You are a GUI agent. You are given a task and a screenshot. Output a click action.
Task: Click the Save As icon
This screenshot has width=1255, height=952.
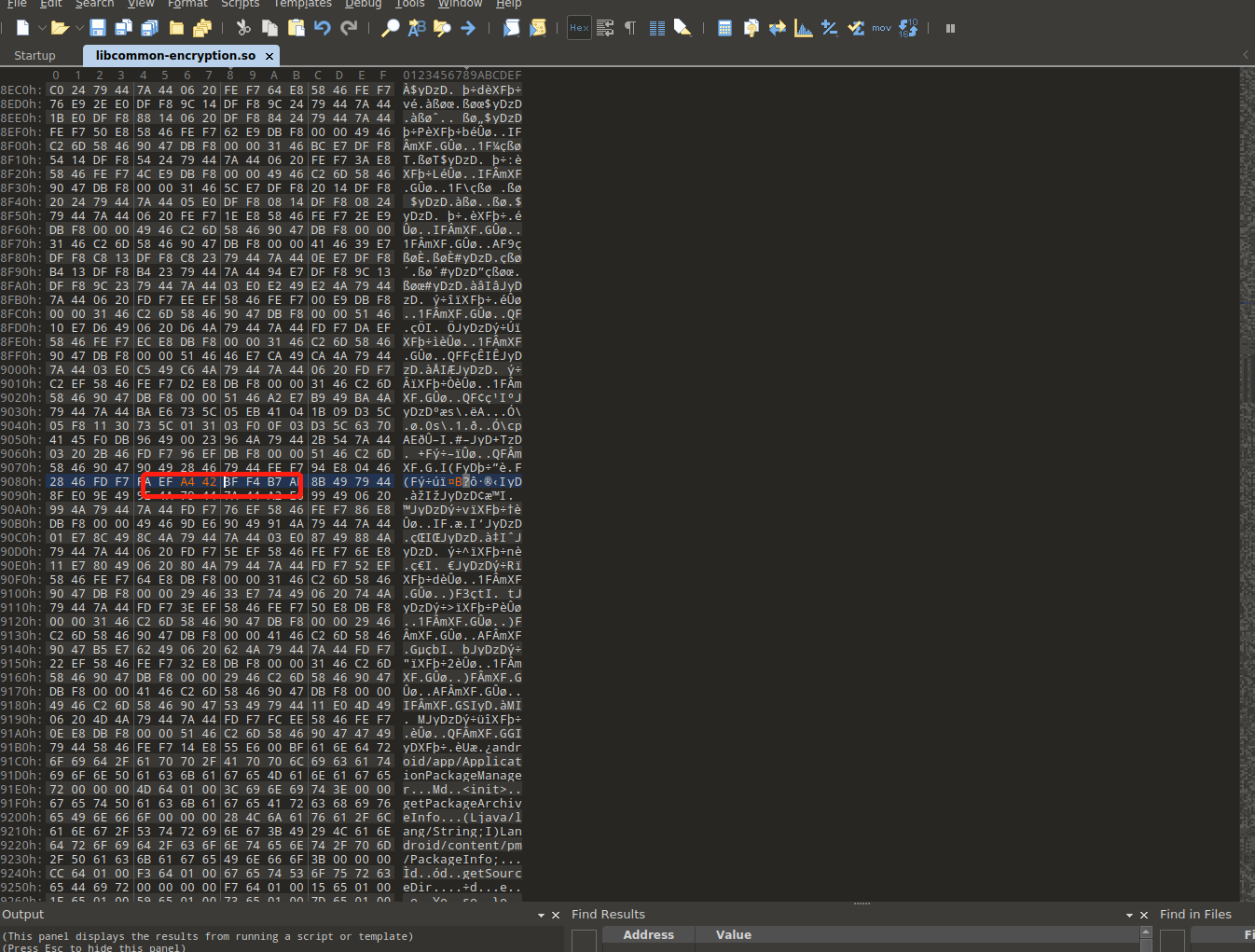point(123,28)
